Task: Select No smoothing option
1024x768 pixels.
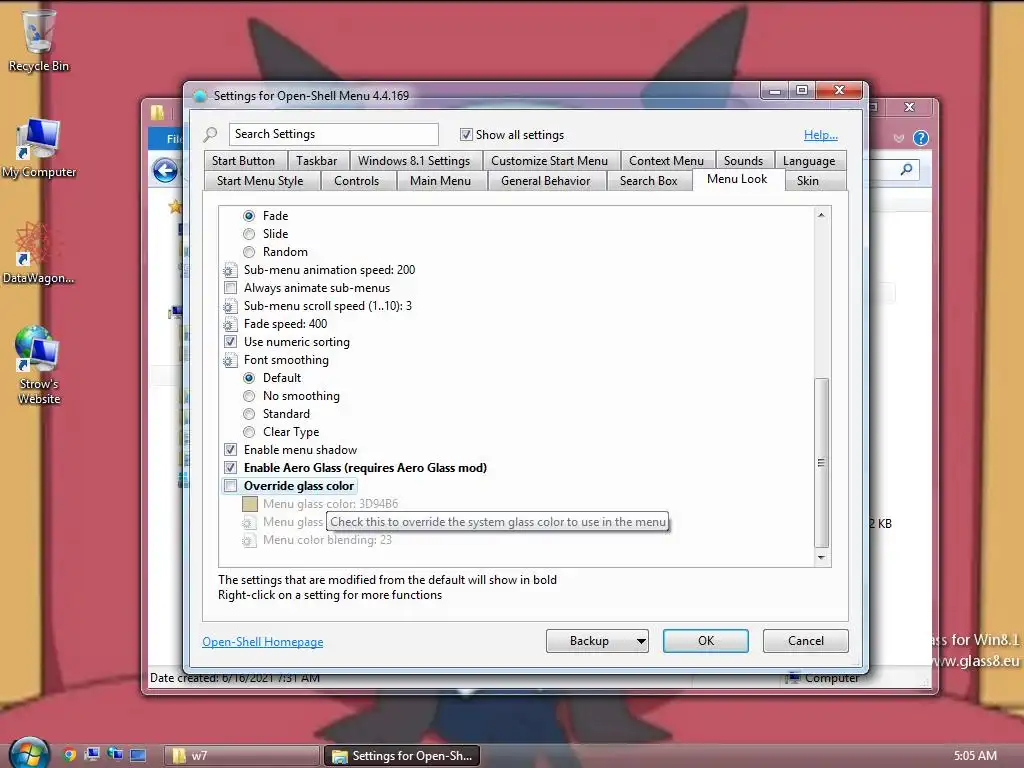Action: tap(249, 396)
